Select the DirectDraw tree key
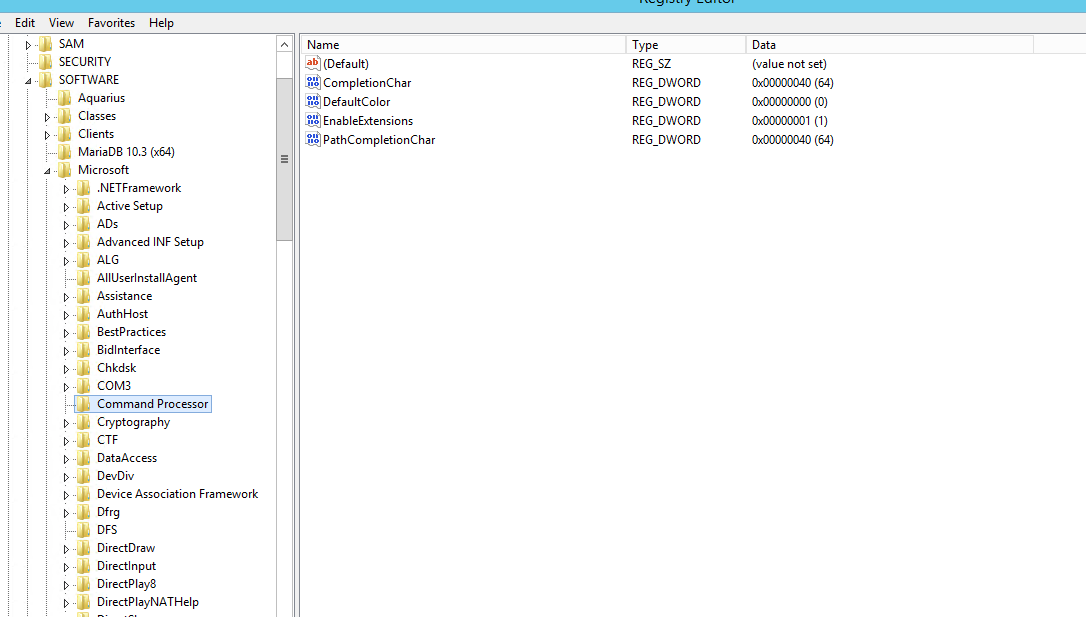Screen dimensions: 1086x617 (x=126, y=548)
